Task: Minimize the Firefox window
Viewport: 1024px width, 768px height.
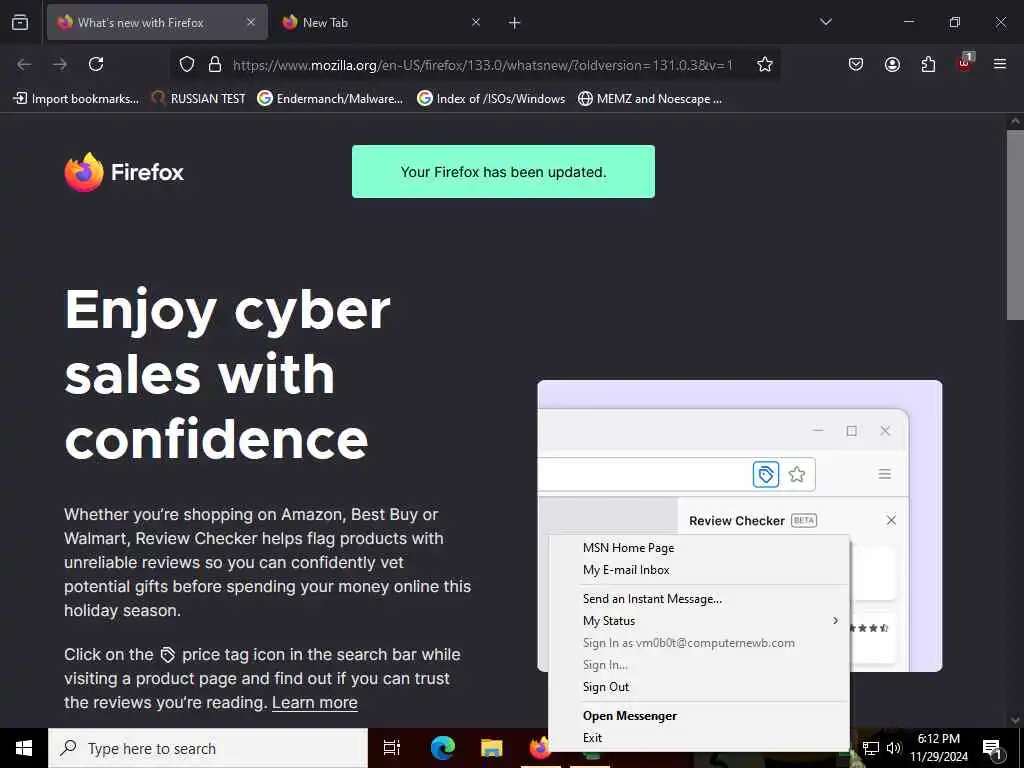Action: click(x=908, y=22)
